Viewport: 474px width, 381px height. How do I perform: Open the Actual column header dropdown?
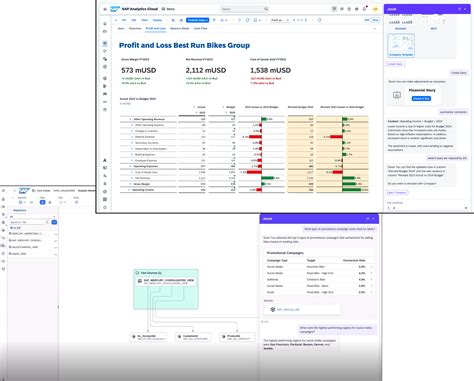[195, 107]
